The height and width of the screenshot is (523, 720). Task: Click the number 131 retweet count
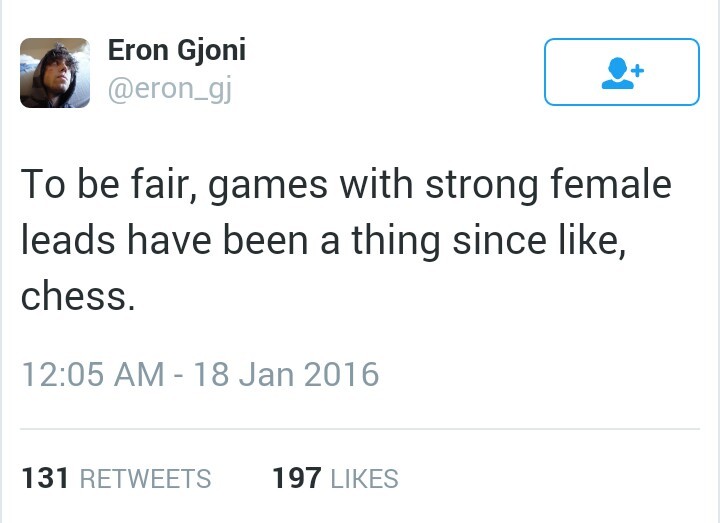(x=44, y=479)
